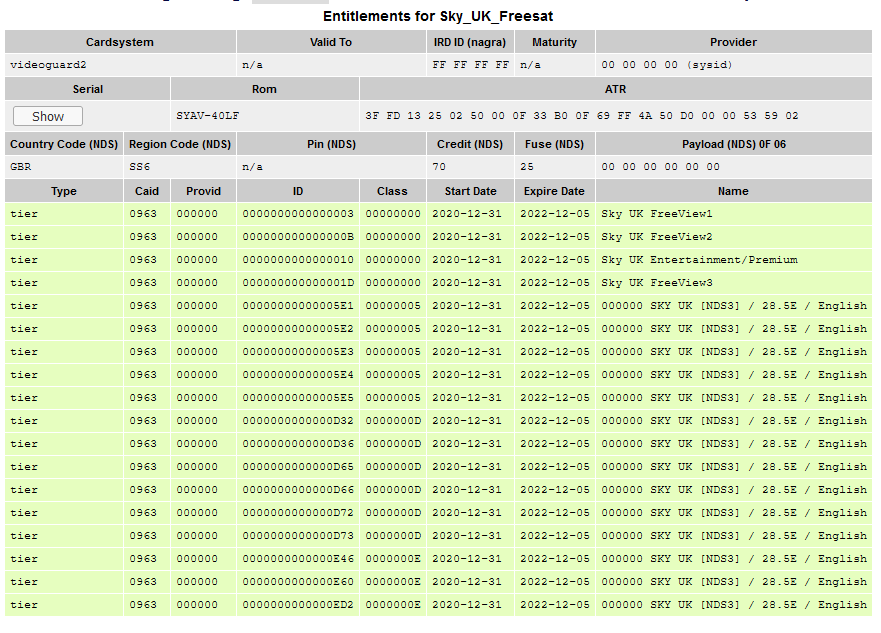Select tier ID 0000000000000ED2
The image size is (881, 633).
pyautogui.click(x=298, y=605)
